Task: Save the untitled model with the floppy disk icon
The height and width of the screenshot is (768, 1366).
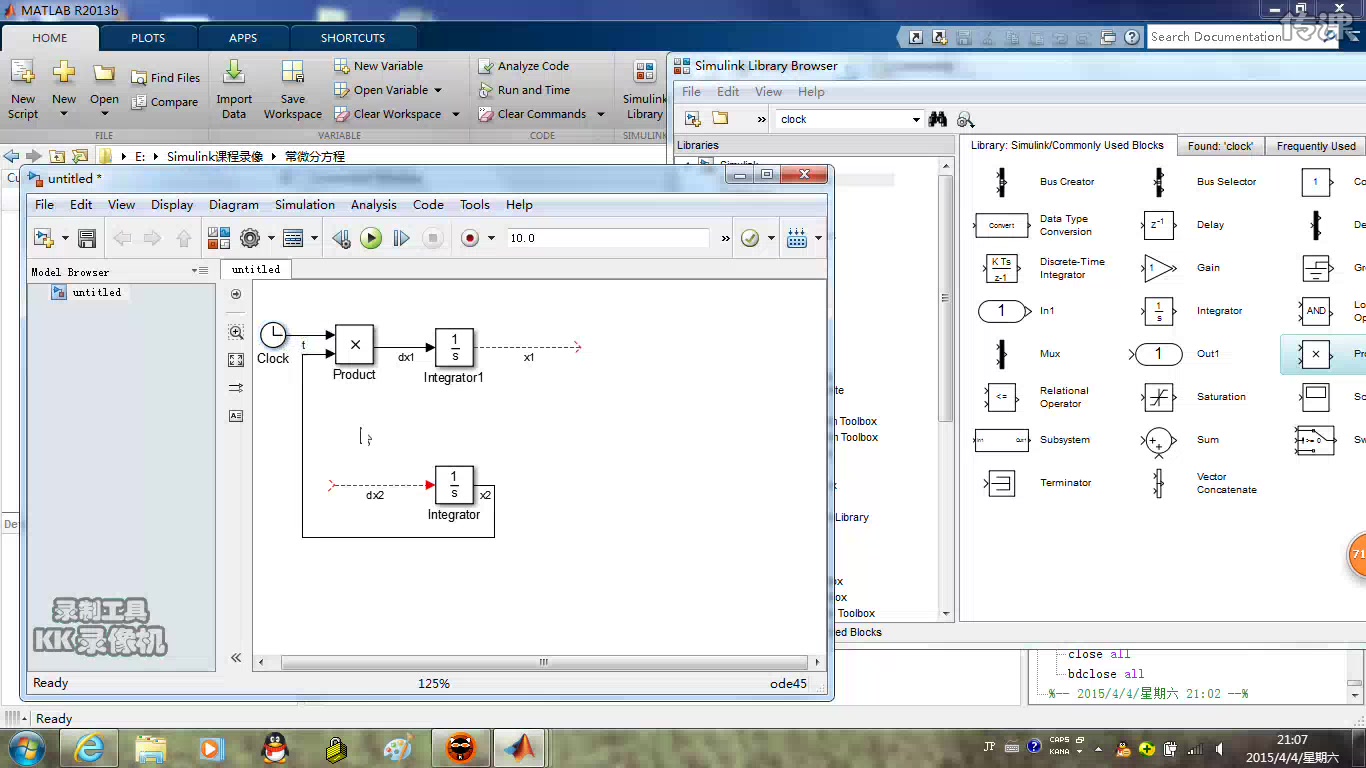Action: tap(87, 238)
